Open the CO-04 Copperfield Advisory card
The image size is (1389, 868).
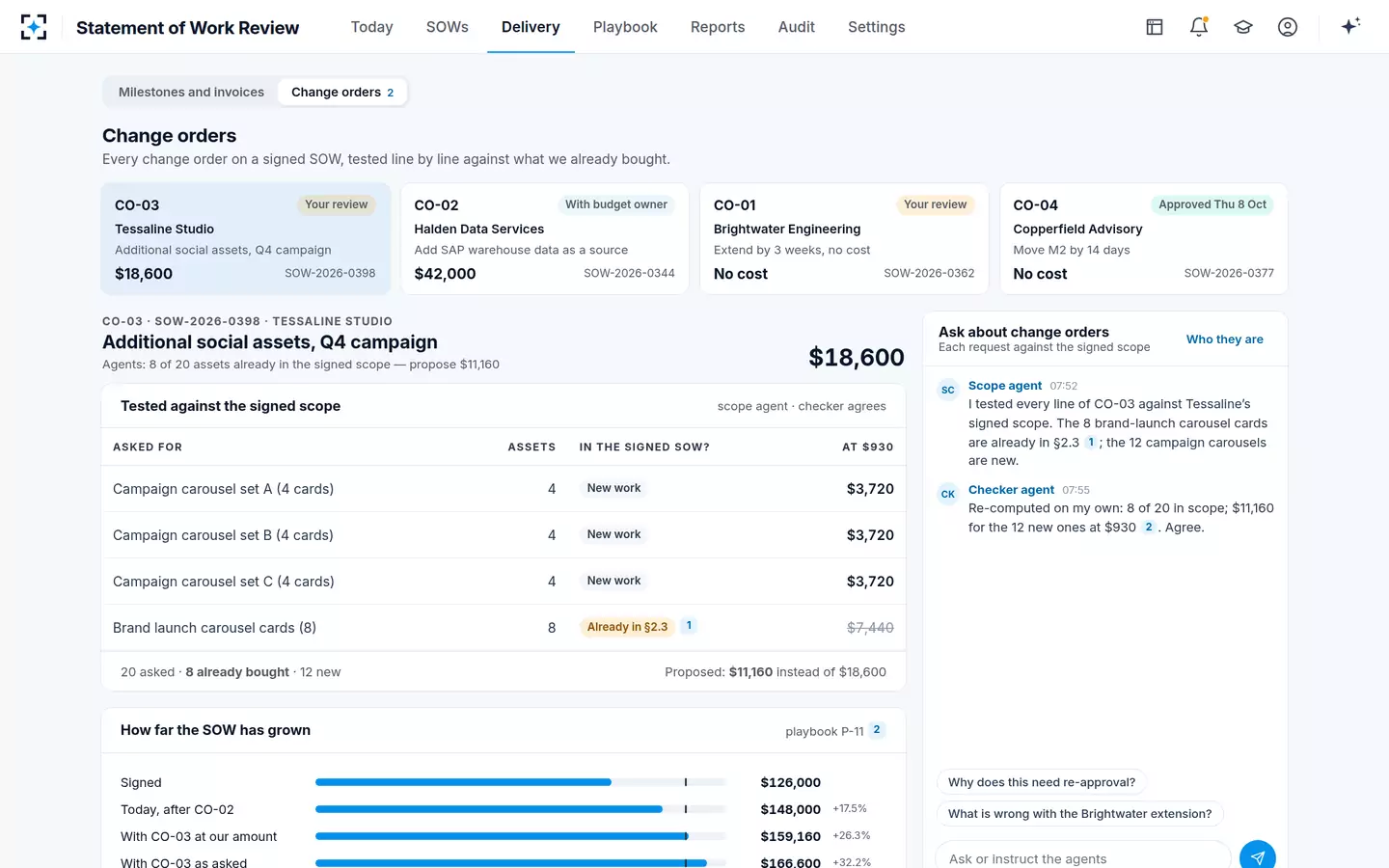click(1144, 239)
